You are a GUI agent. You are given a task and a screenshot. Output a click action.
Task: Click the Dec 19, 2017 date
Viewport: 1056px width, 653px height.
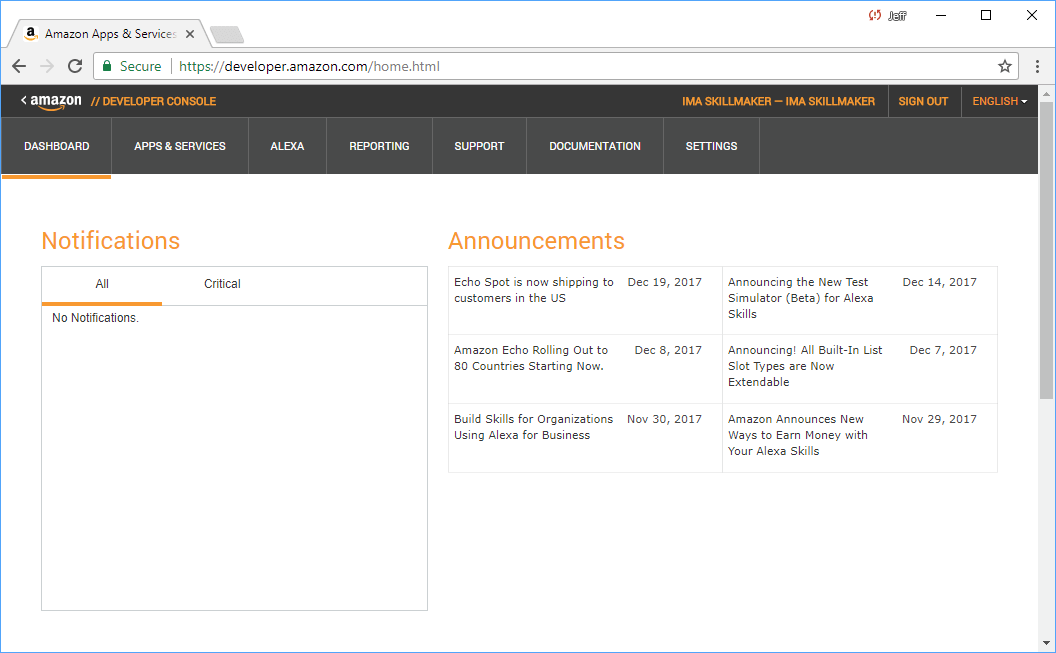click(664, 282)
